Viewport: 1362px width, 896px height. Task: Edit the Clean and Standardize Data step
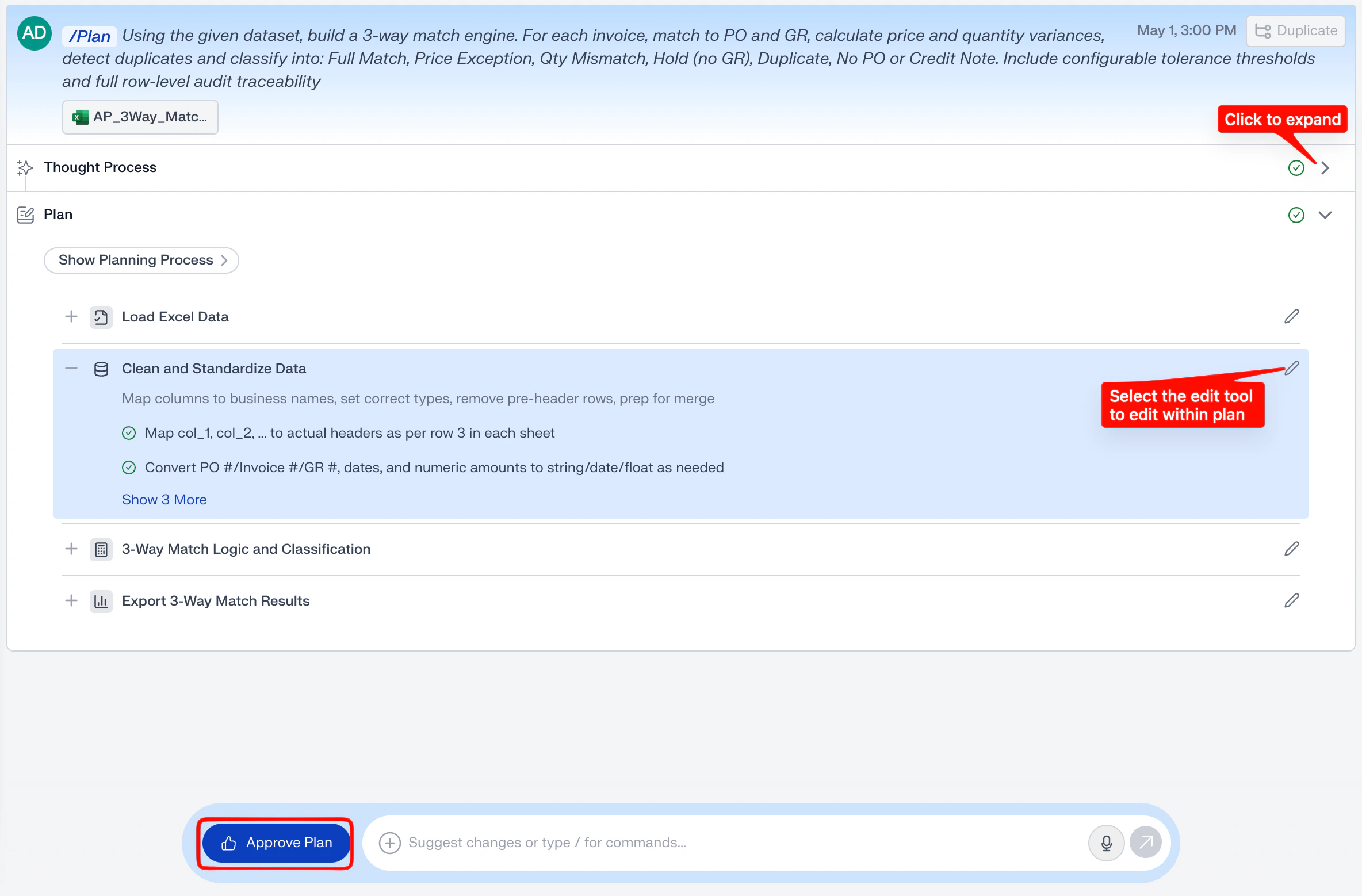tap(1292, 368)
